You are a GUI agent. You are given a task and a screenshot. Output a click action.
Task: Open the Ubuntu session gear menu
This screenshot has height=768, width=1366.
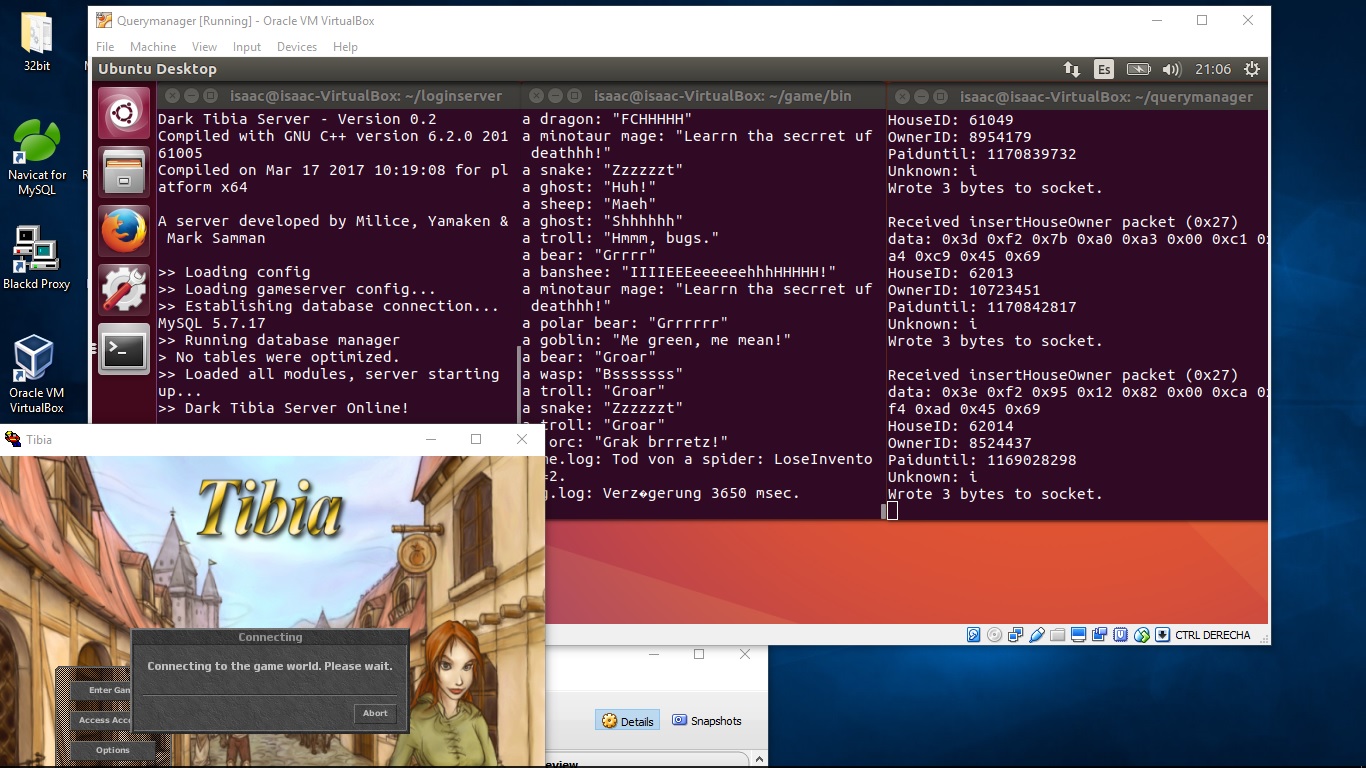[1252, 69]
